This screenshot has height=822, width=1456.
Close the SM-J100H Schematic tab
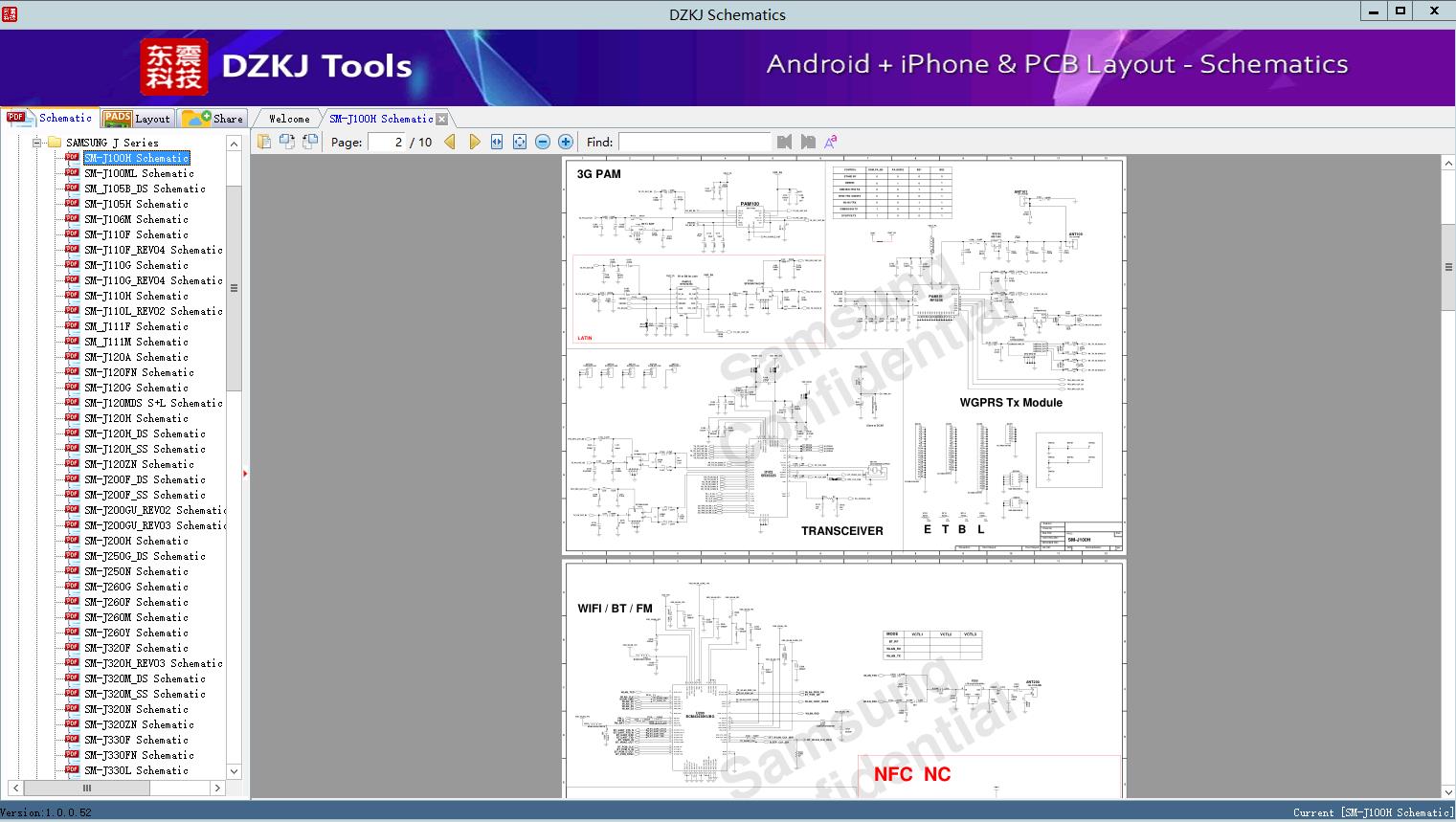(x=442, y=120)
